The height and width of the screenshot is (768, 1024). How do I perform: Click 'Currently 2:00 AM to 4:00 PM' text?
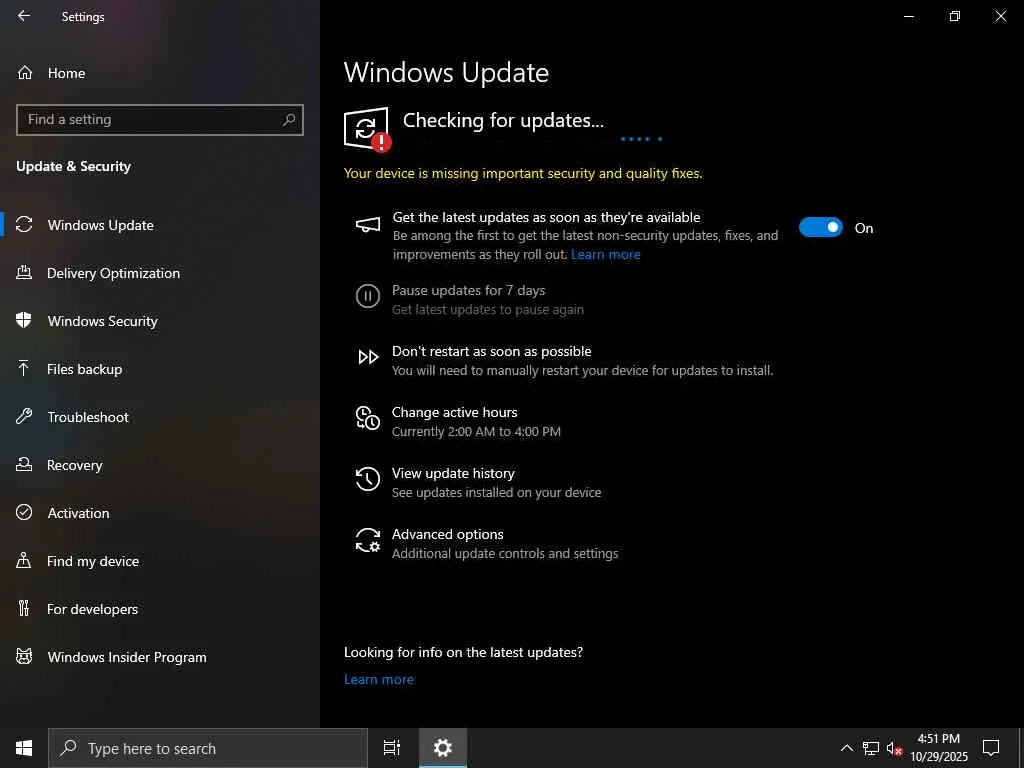pyautogui.click(x=476, y=431)
